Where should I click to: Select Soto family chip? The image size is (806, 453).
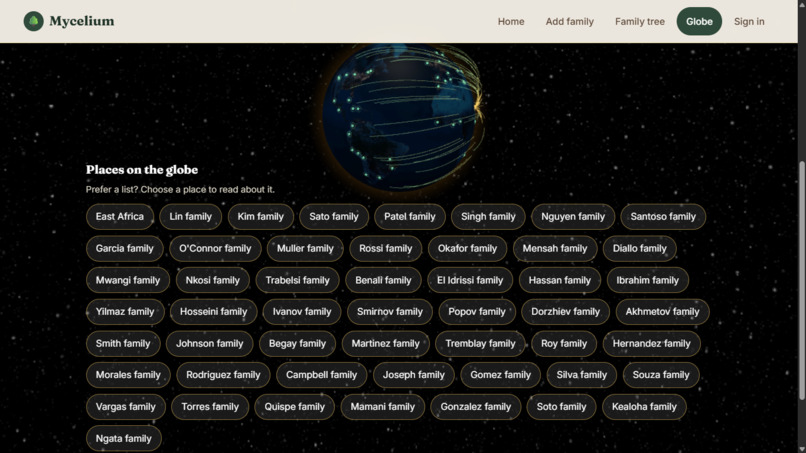561,407
